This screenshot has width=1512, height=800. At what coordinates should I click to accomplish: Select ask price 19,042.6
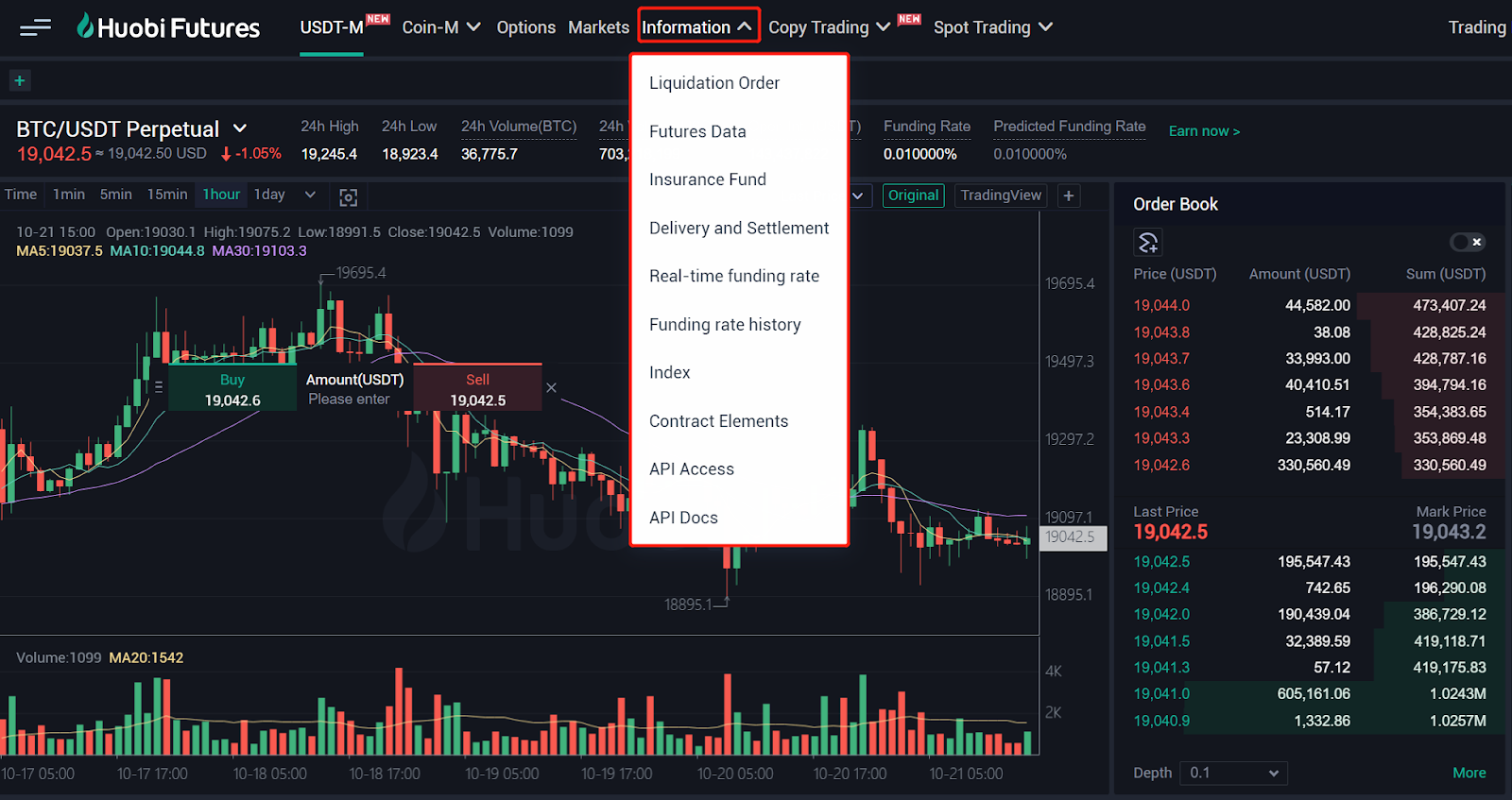click(1161, 465)
